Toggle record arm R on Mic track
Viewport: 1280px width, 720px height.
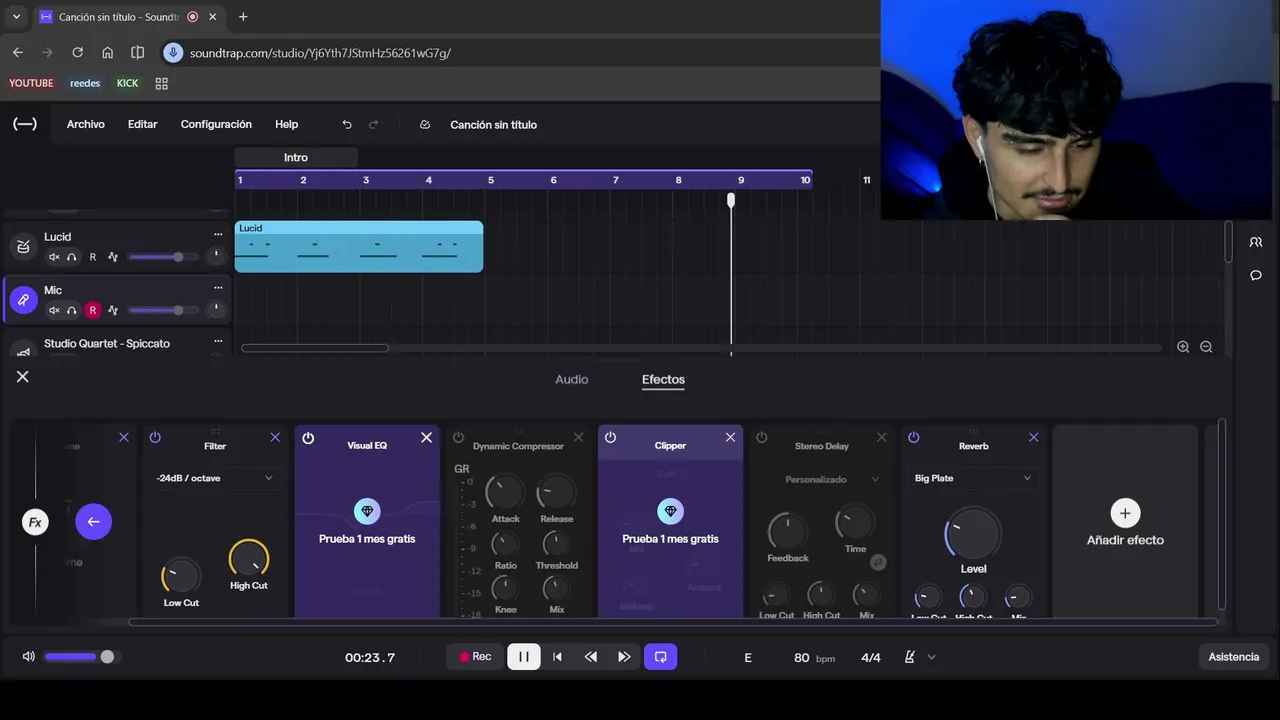[x=93, y=310]
